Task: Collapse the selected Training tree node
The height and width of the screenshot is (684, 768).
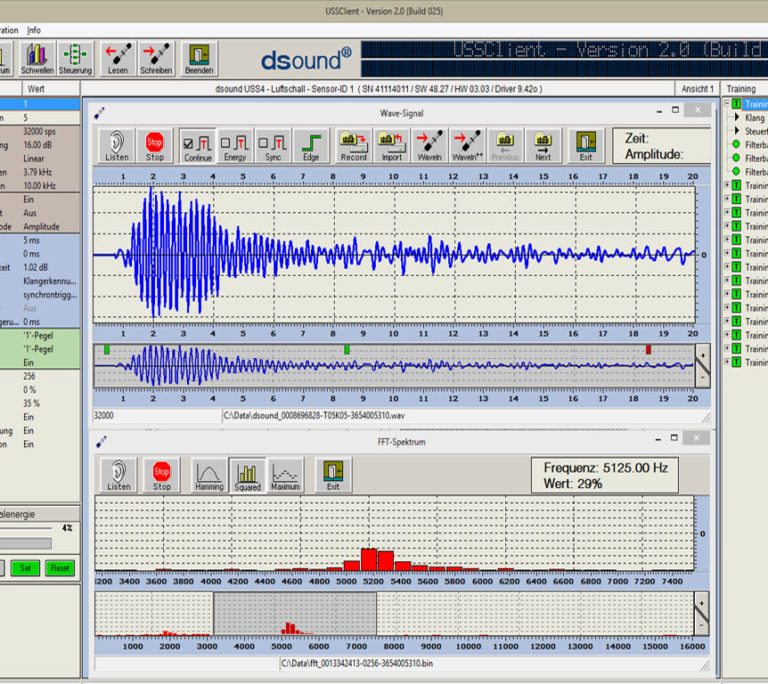Action: point(727,103)
